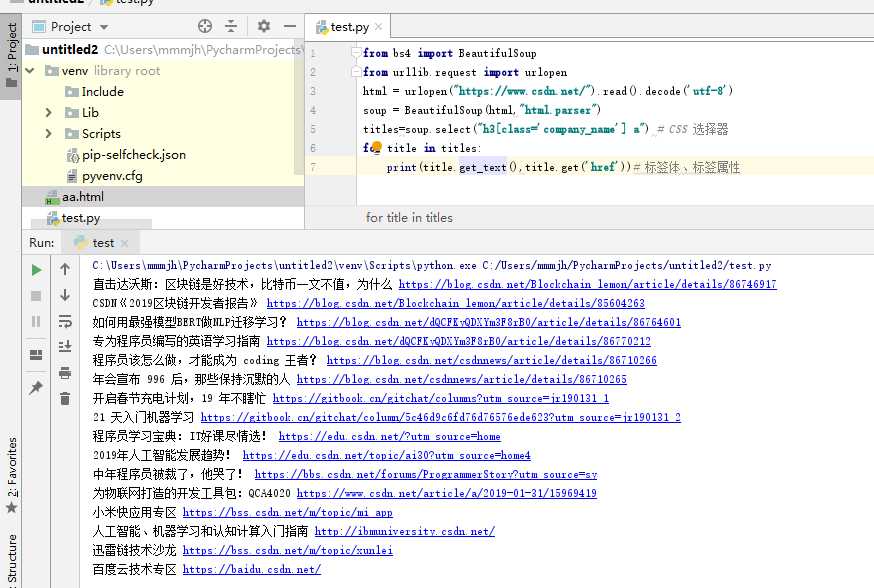Open link ending details/86710265
This screenshot has height=588, width=874.
point(462,379)
